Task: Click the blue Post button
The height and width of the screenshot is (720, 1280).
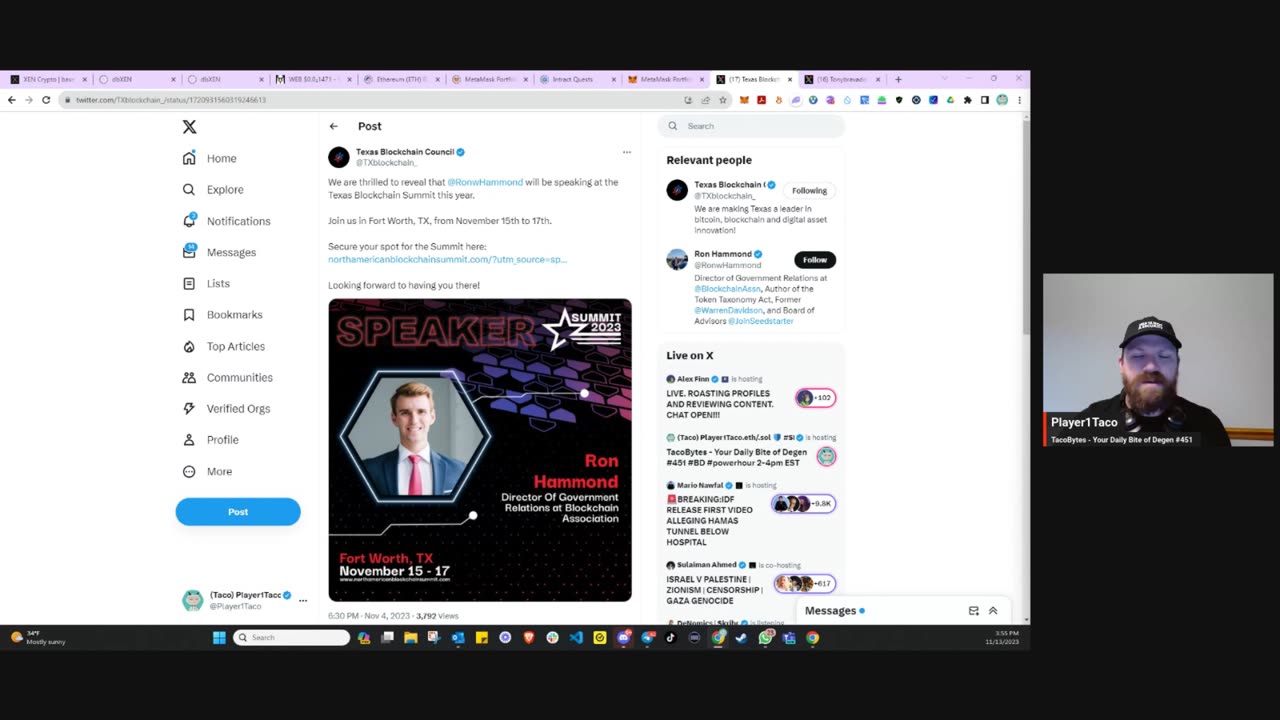Action: click(x=238, y=512)
